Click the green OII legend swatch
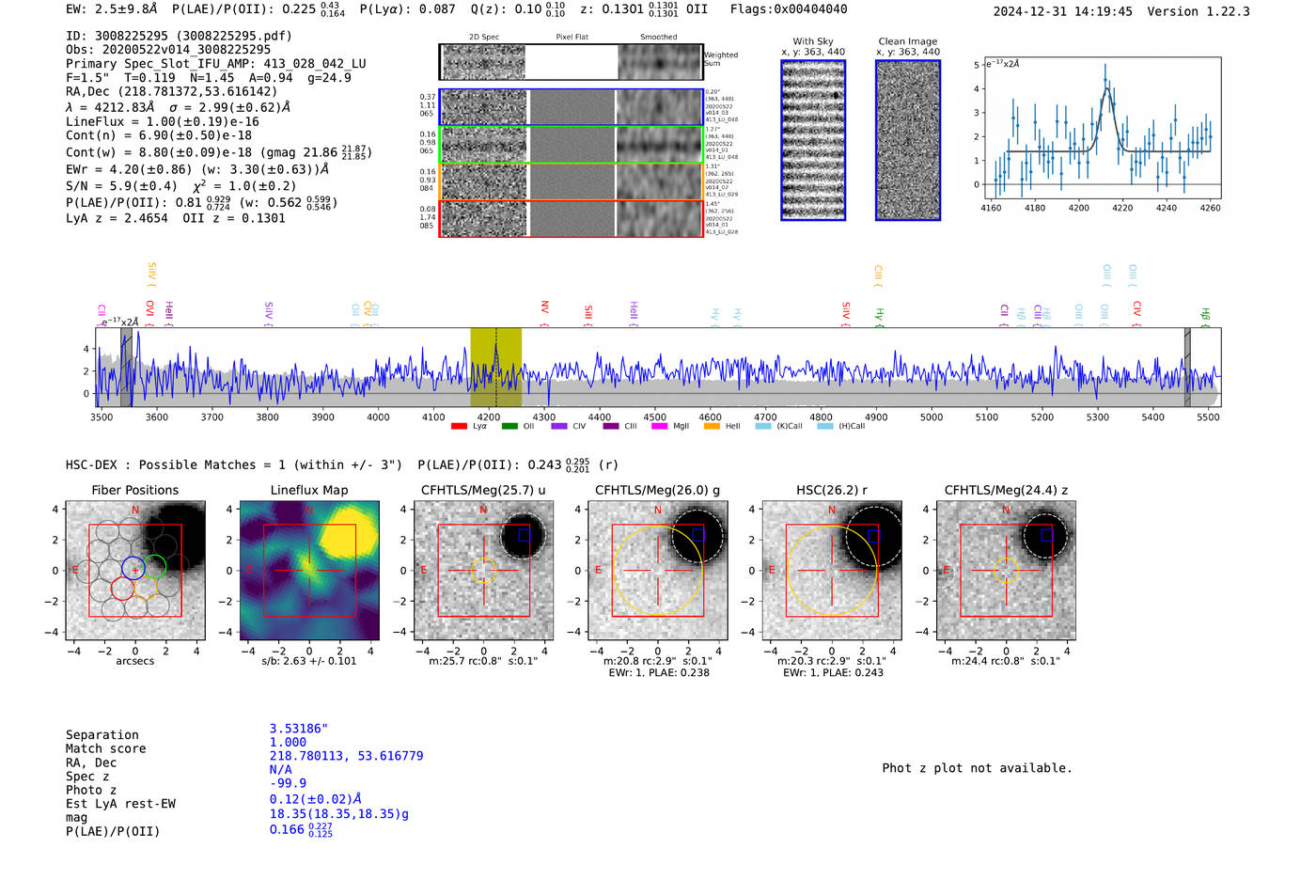This screenshot has width=1316, height=896. [509, 426]
